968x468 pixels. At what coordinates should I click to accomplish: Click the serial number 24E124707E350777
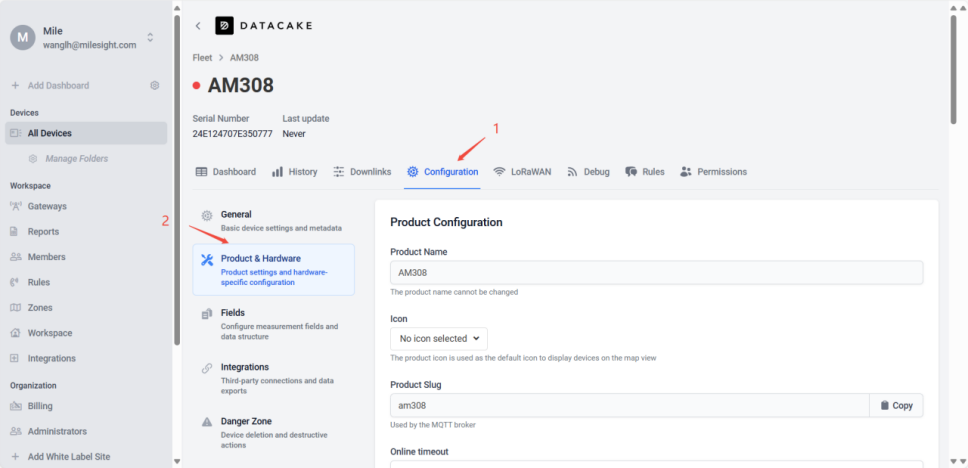232,133
